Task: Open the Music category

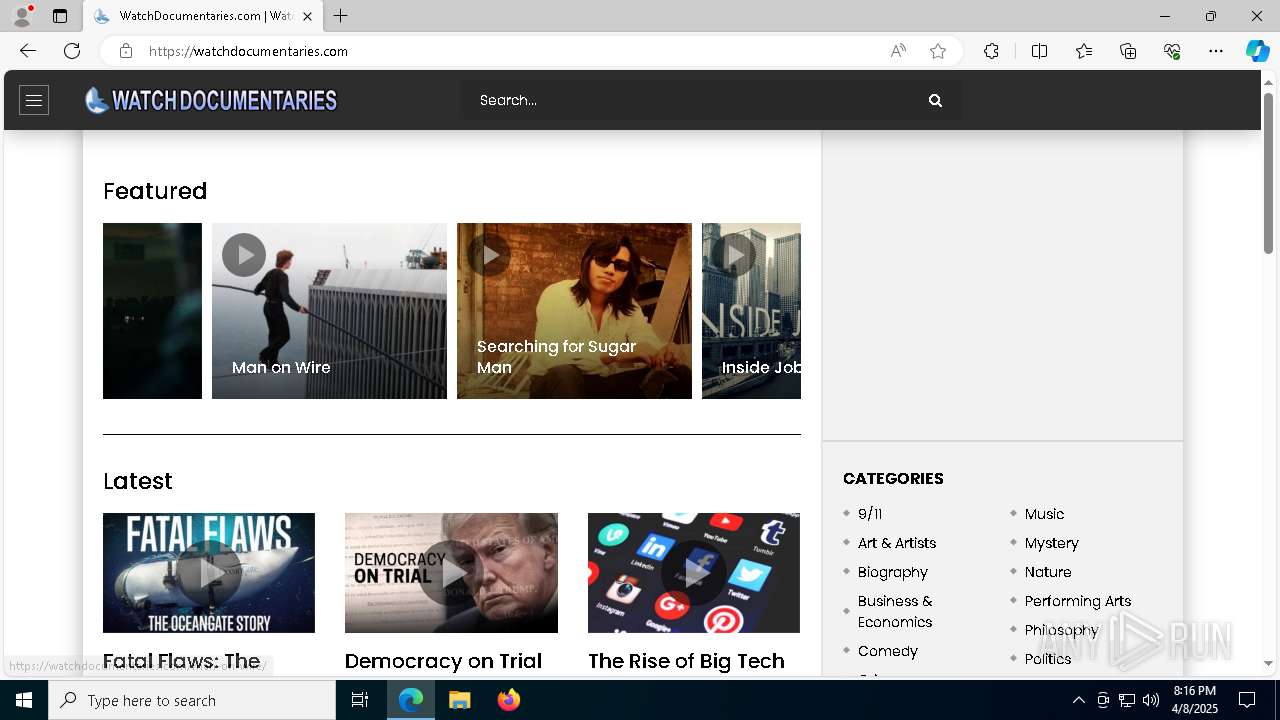Action: tap(1044, 514)
